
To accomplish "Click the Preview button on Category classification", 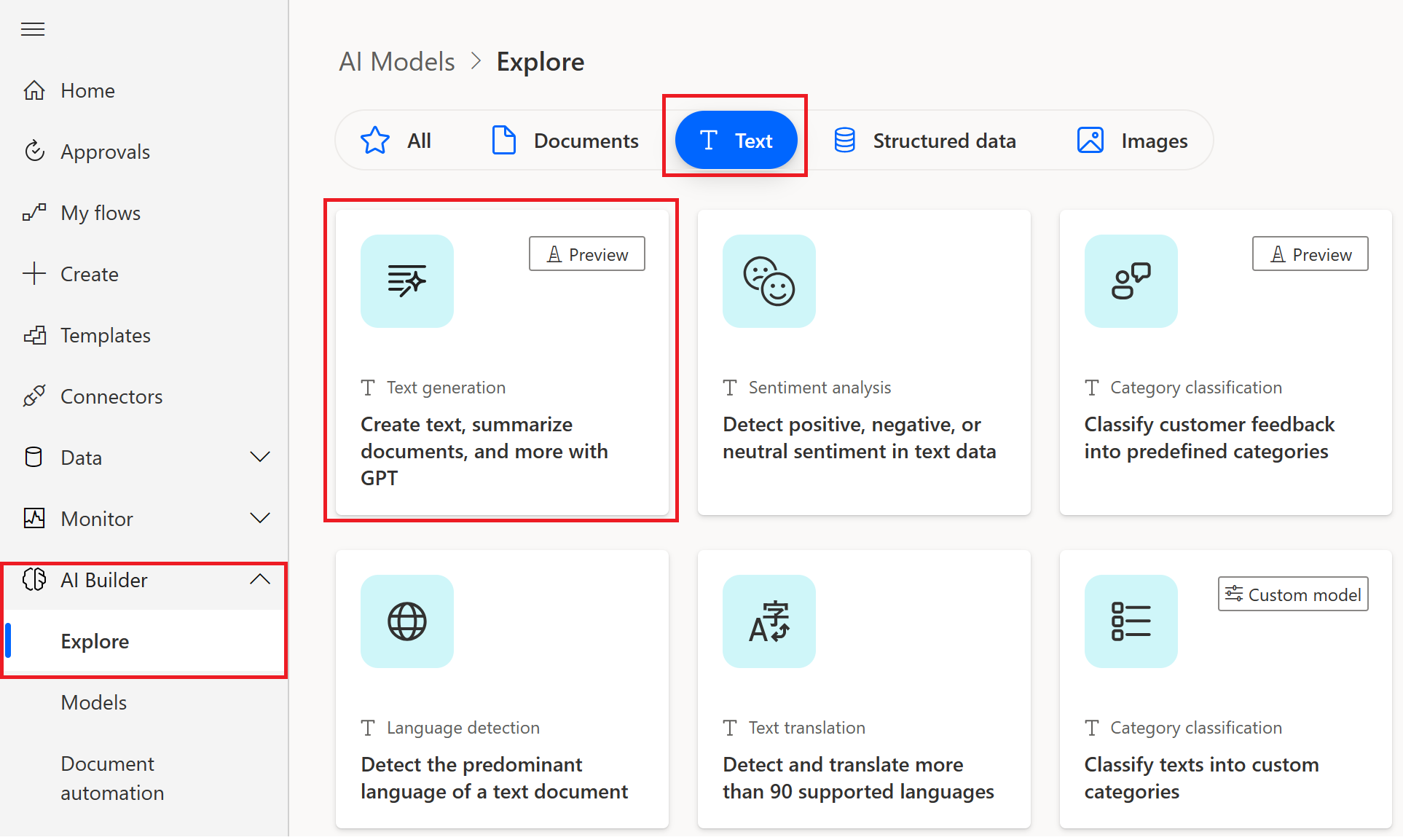I will pos(1311,254).
